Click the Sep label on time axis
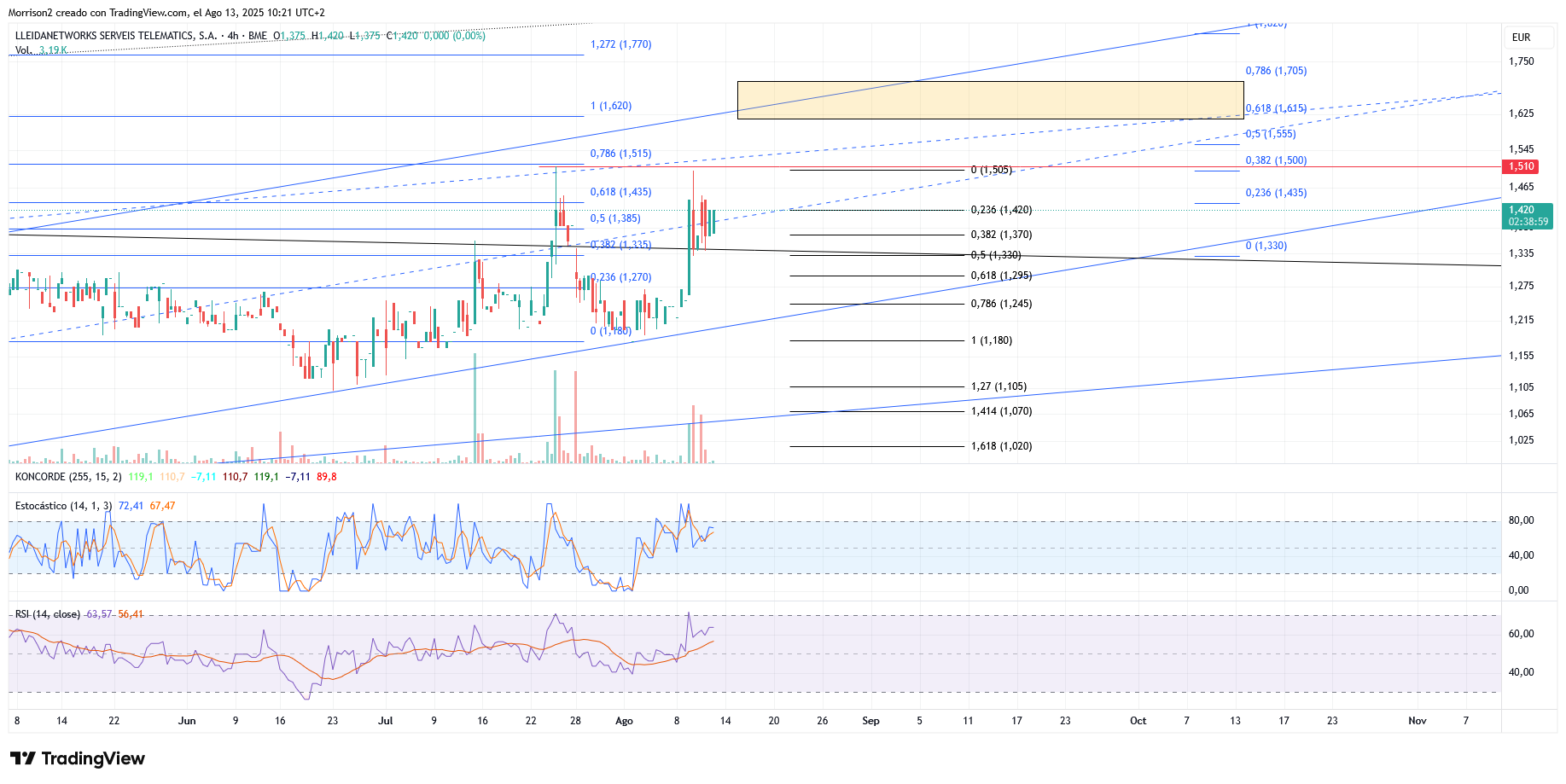Screen dimensions: 1566x784 click(x=870, y=721)
